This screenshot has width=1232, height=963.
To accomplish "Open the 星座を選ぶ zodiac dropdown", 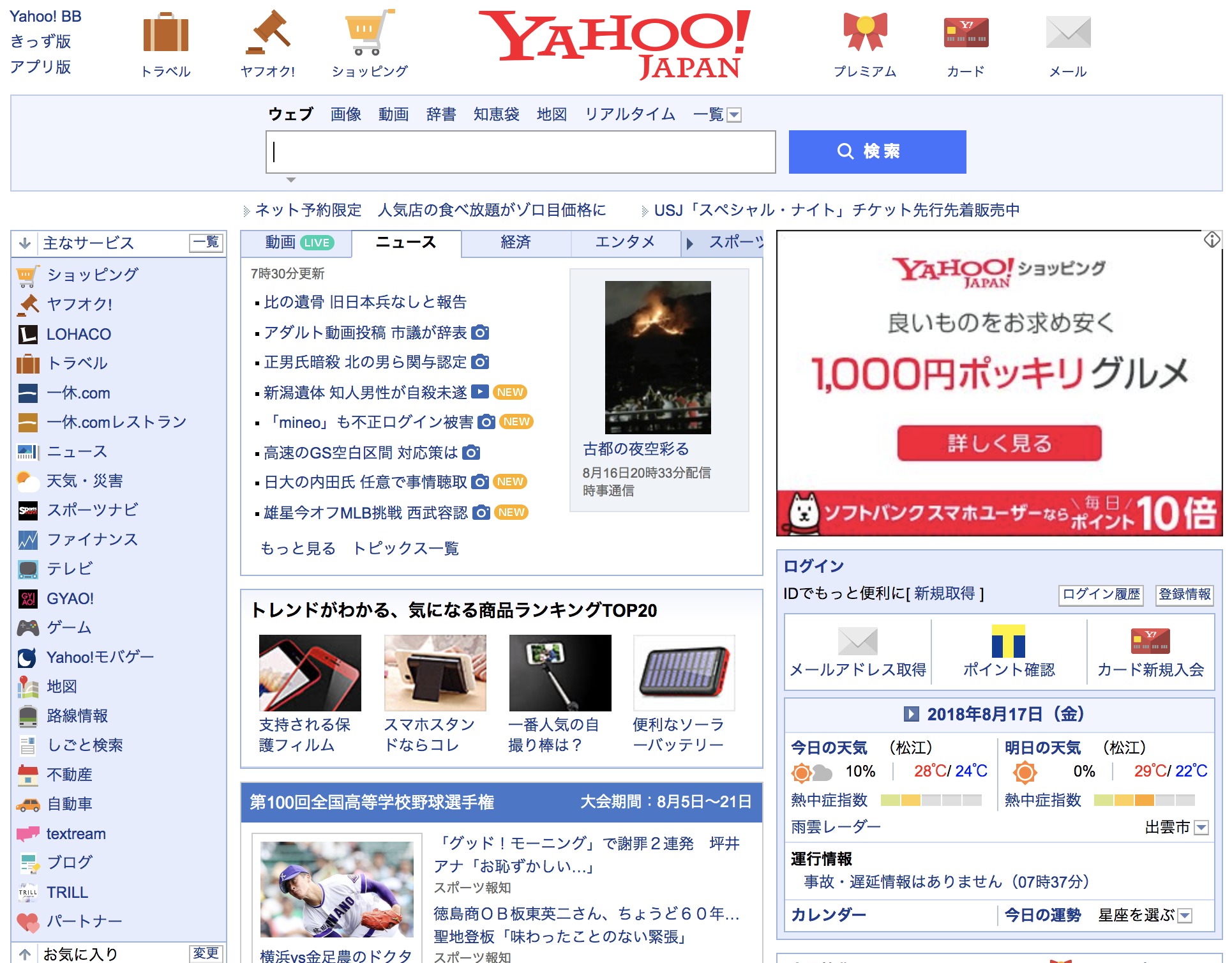I will [x=1185, y=916].
